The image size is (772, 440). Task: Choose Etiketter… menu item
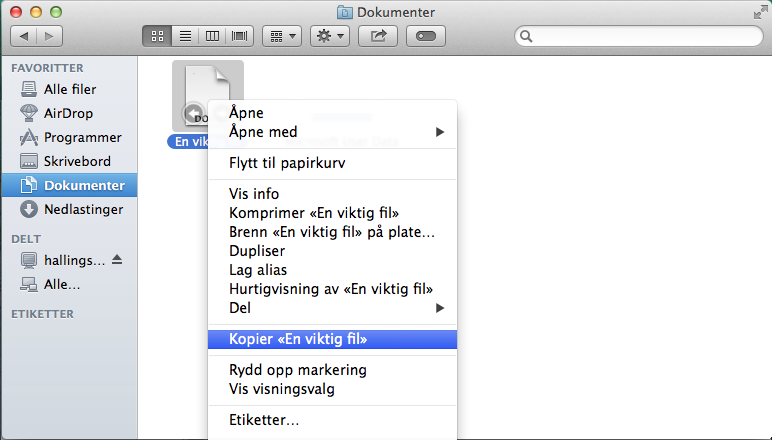click(x=332, y=420)
